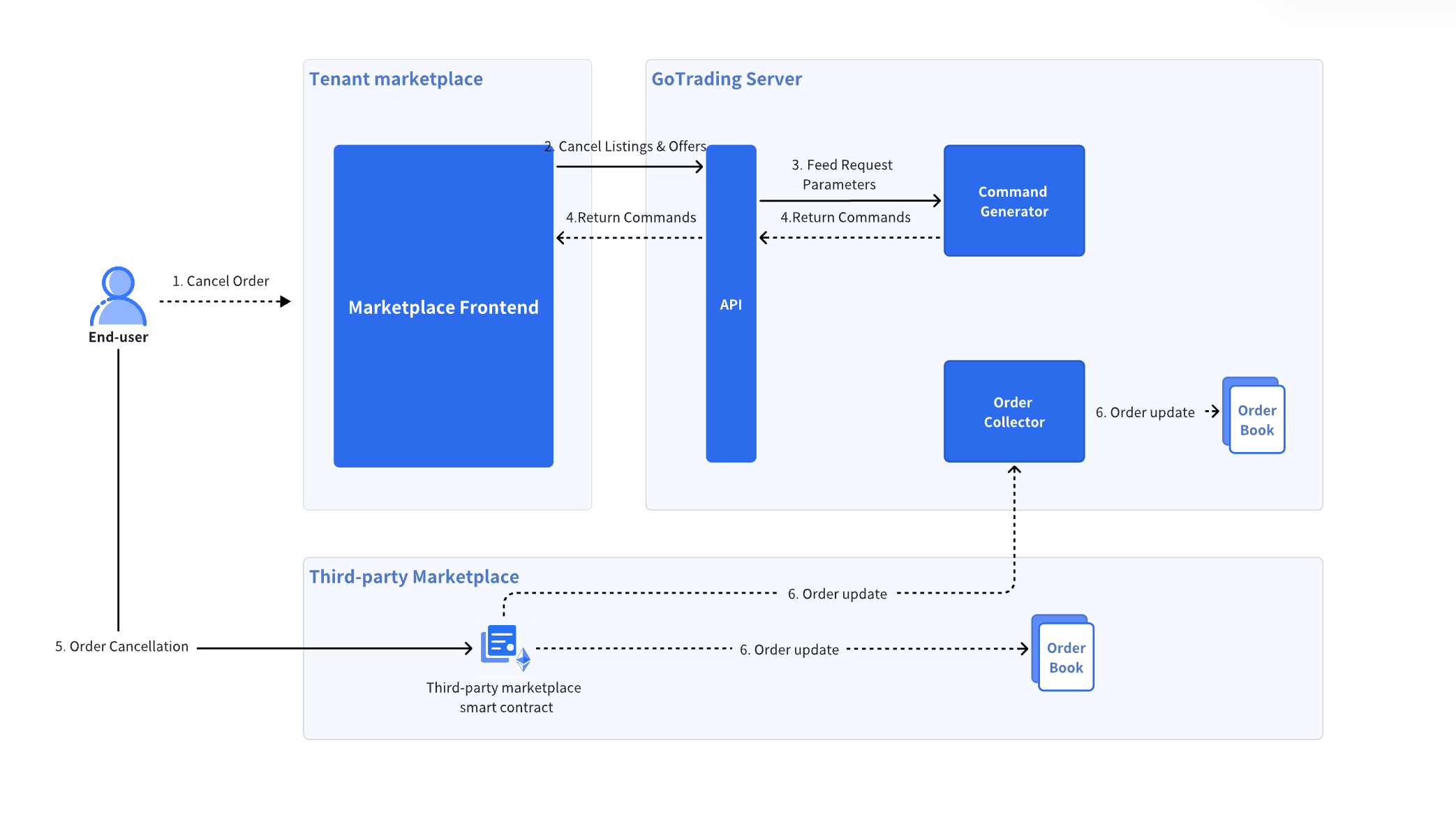Click the '2. Cancel Listings & Offers' label
Image resolution: width=1456 pixels, height=833 pixels.
[x=625, y=147]
